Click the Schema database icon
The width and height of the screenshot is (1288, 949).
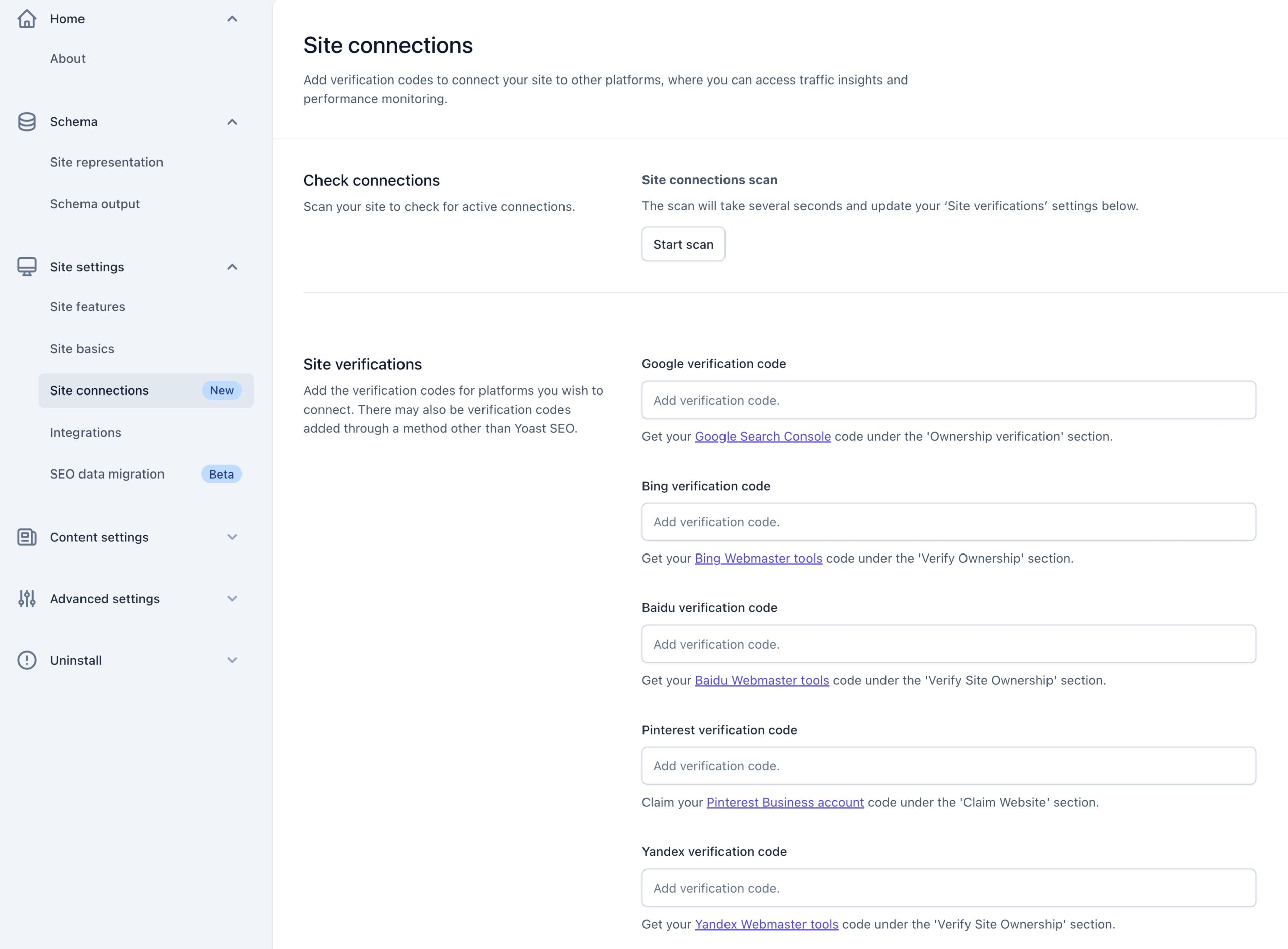tap(27, 122)
